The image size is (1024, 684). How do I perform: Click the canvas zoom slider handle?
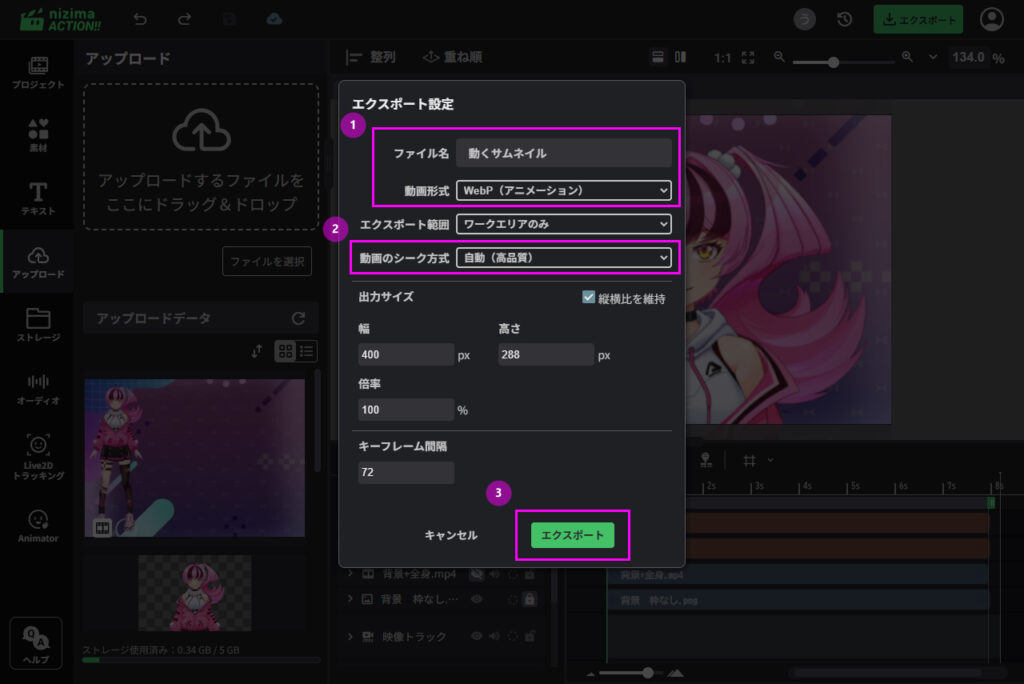click(833, 62)
